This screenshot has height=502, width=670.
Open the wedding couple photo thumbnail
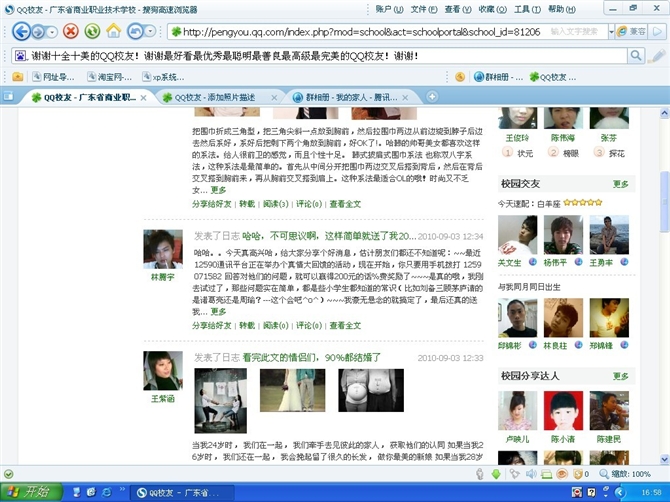(292, 390)
